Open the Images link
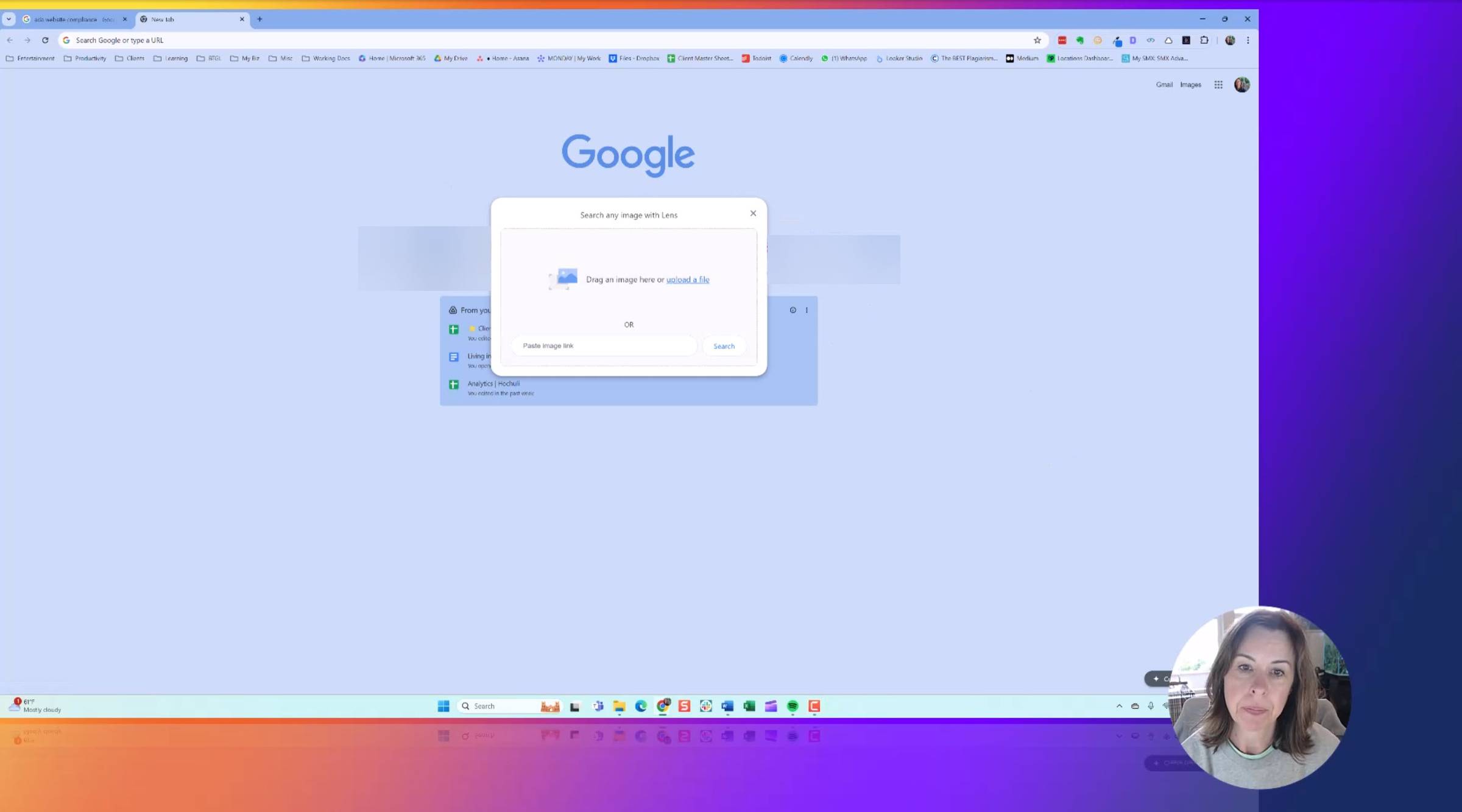 click(1190, 85)
